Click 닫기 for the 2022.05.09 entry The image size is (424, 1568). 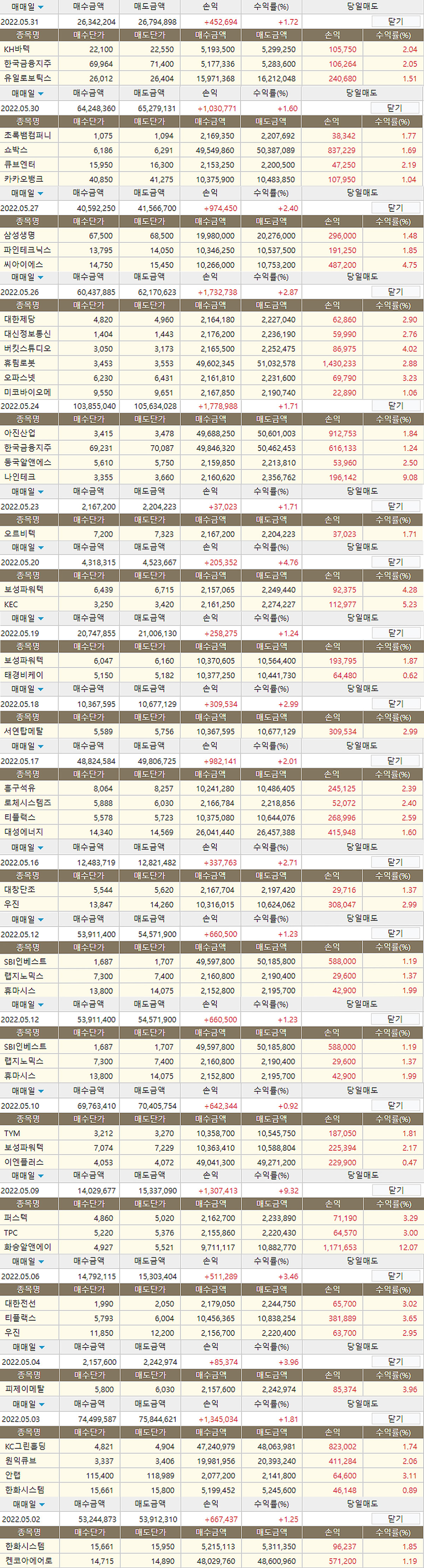click(x=395, y=1190)
